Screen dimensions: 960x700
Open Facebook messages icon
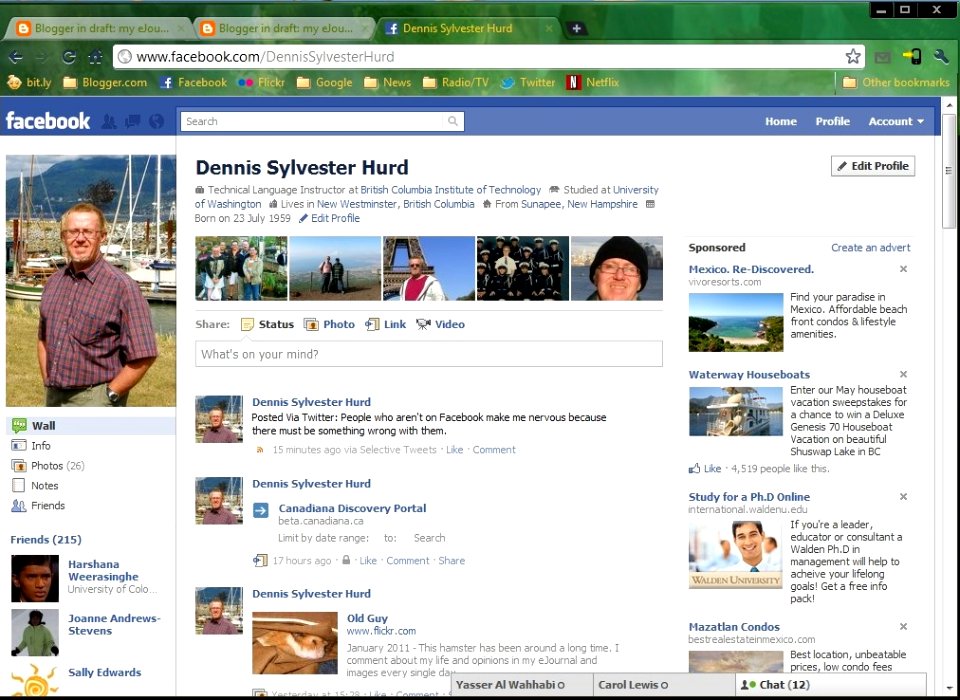[132, 121]
